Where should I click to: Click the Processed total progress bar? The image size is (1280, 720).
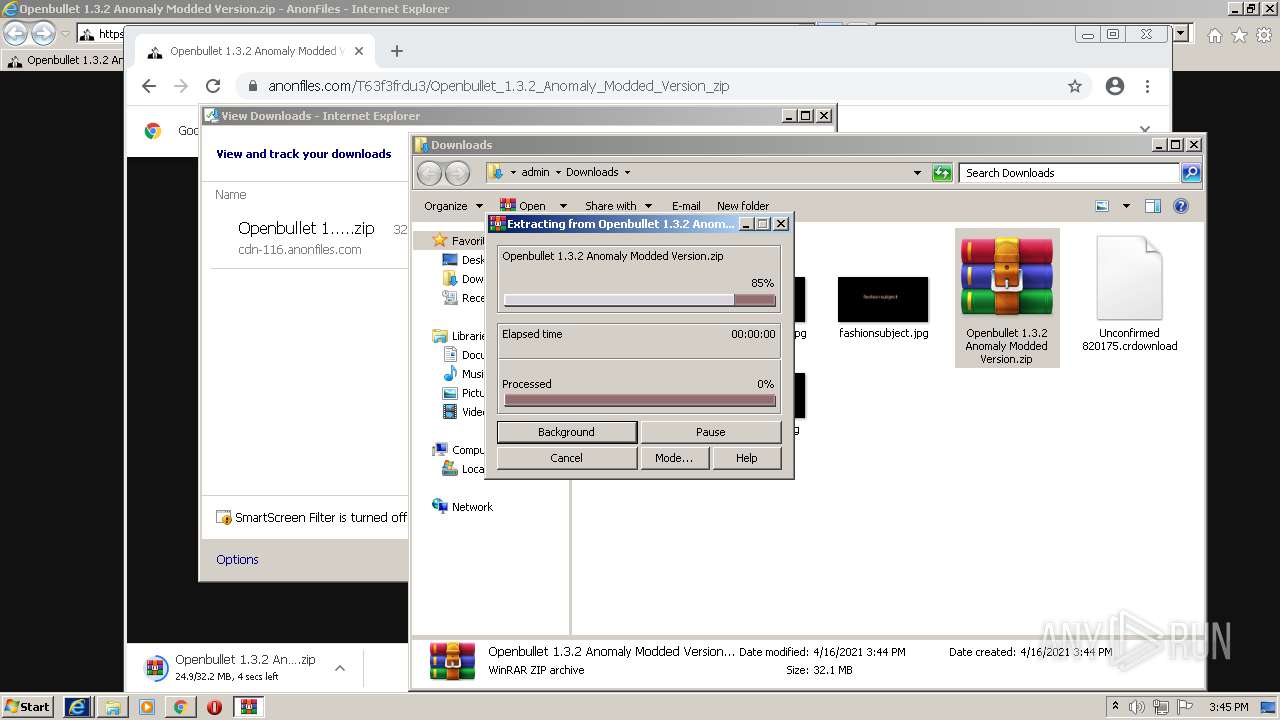pos(640,400)
